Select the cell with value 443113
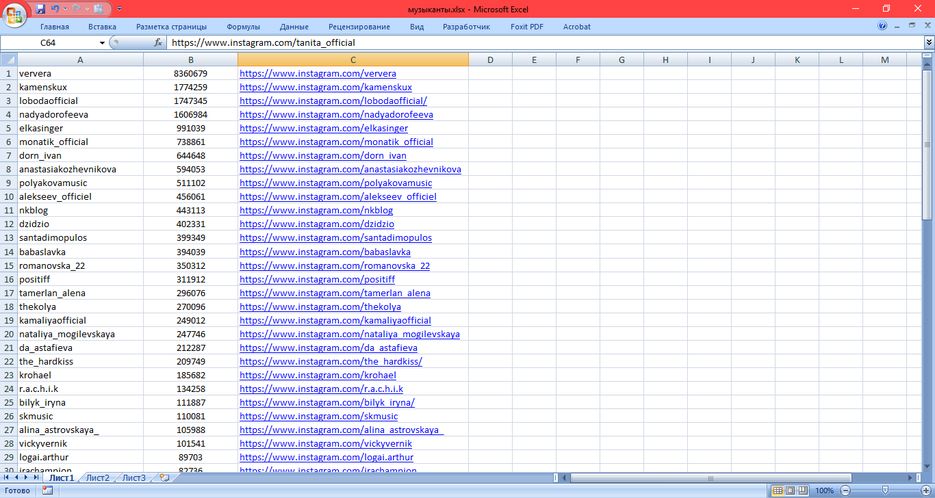Viewport: 935px width, 498px height. (190, 211)
